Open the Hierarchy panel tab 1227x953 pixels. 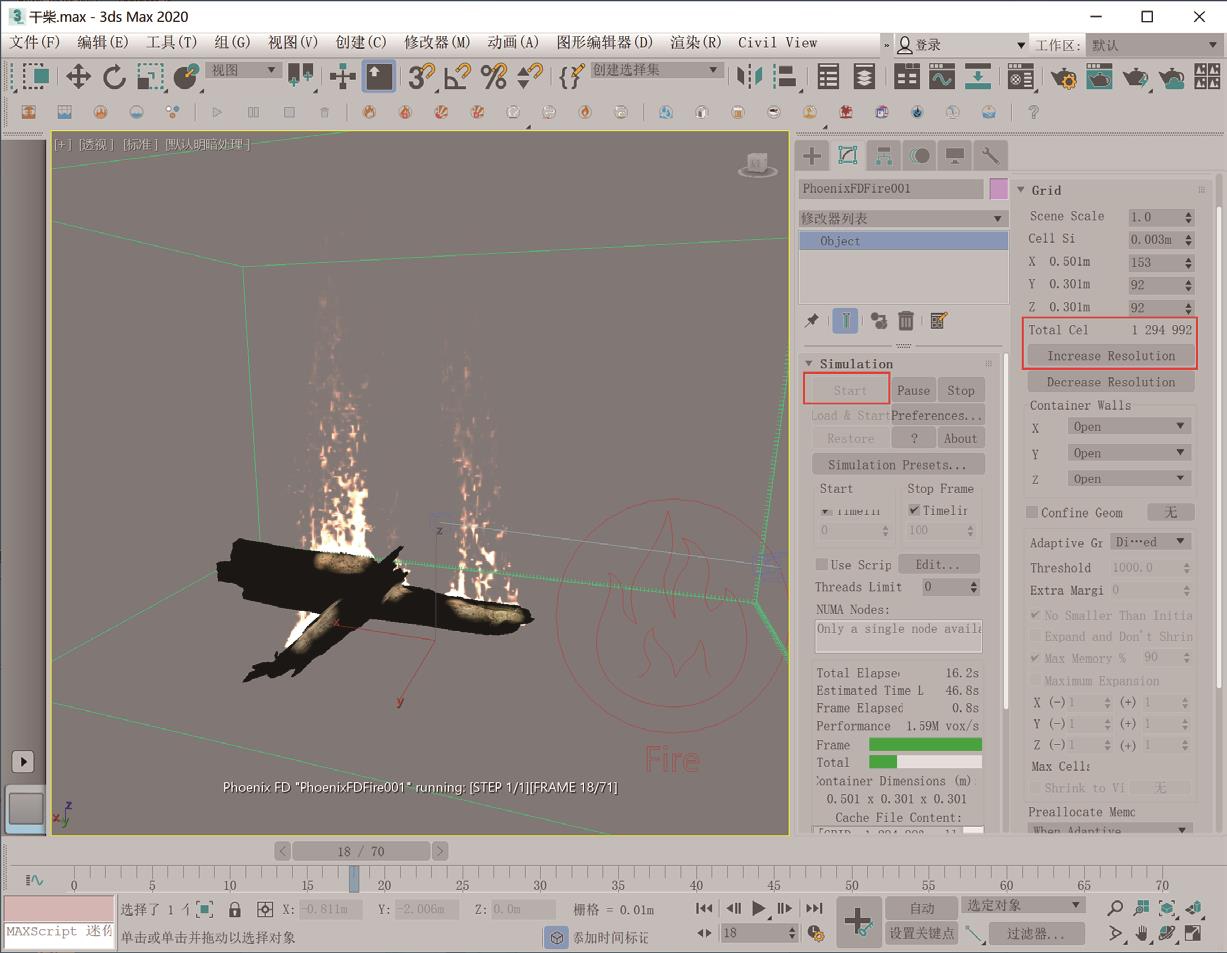[883, 155]
